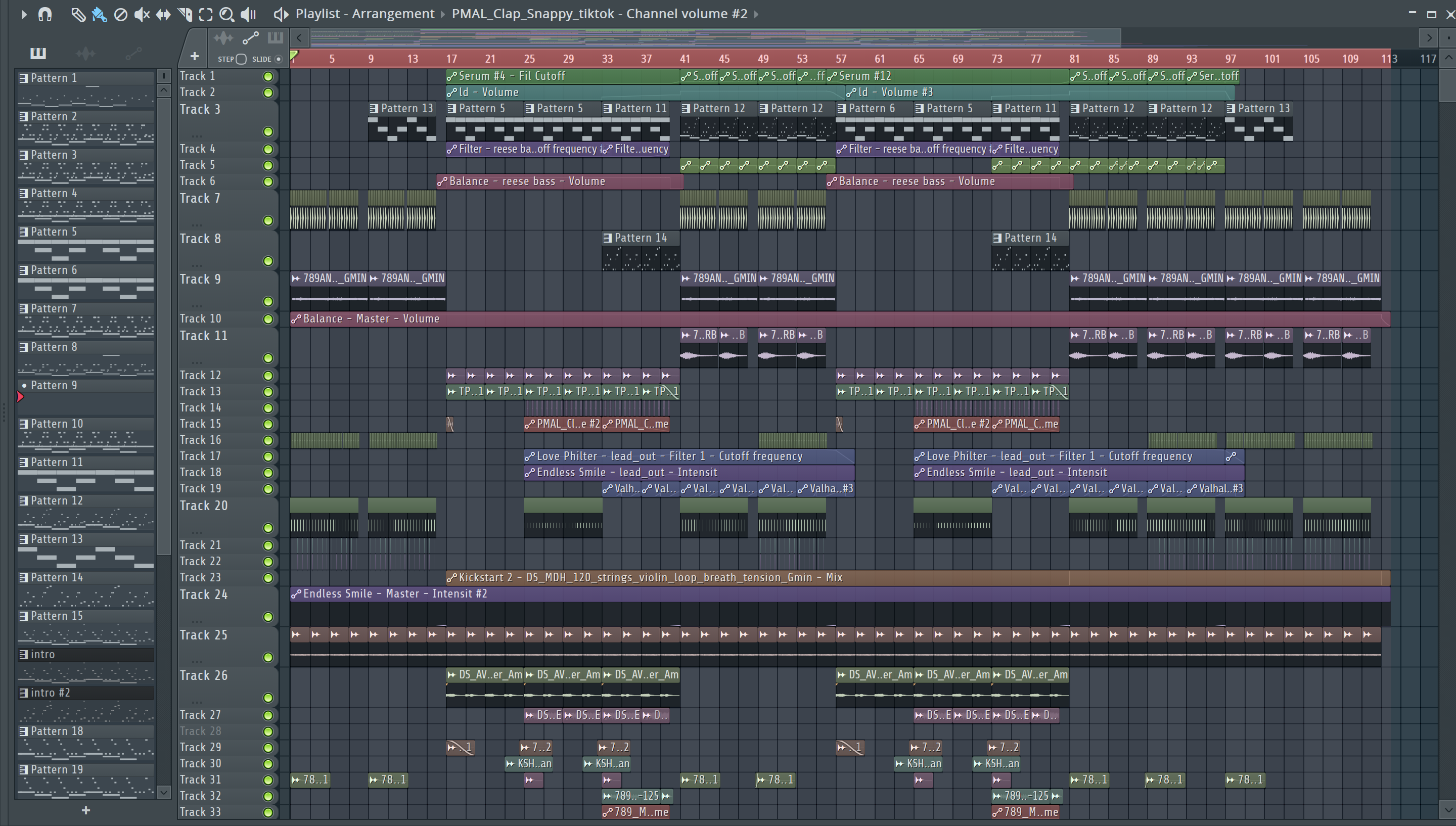This screenshot has width=1456, height=826.
Task: Toggle the snap magnet icon
Action: pos(45,14)
